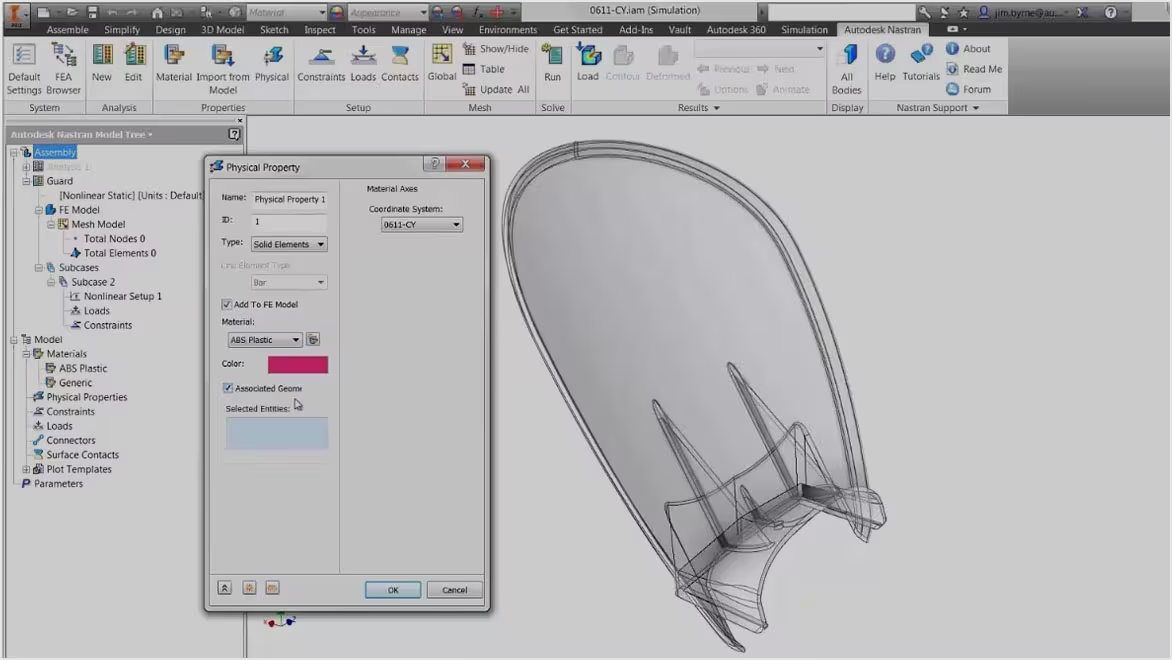Select Surface Contacts tree item

pyautogui.click(x=82, y=454)
